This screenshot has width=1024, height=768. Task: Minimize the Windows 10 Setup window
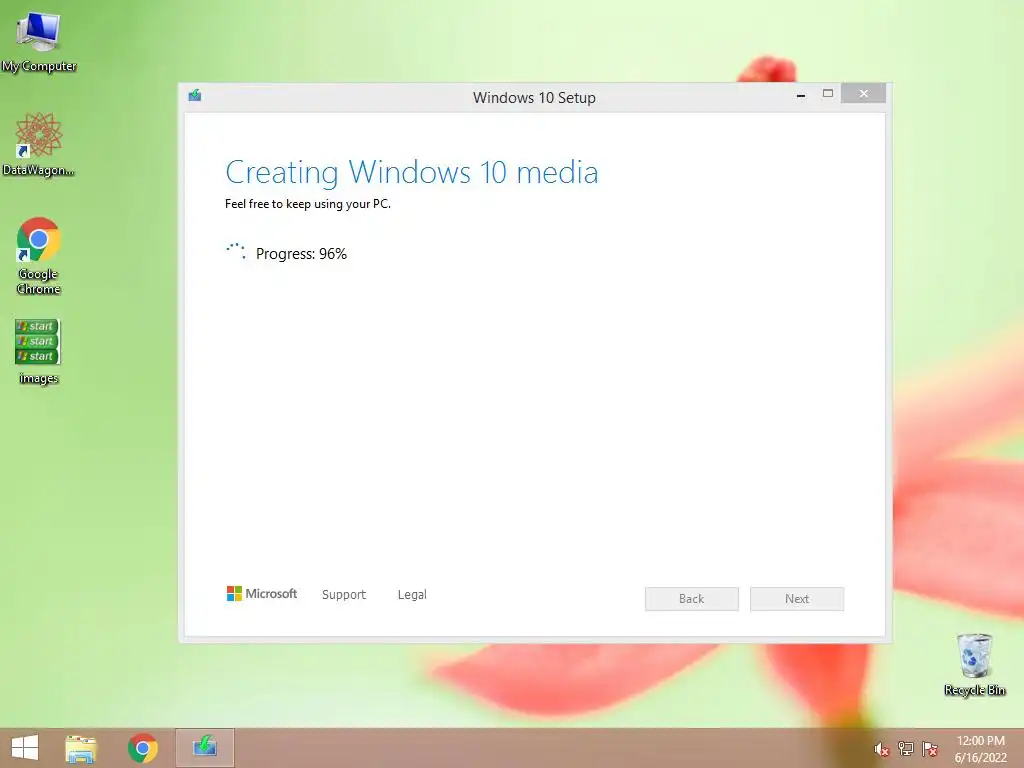pyautogui.click(x=801, y=95)
